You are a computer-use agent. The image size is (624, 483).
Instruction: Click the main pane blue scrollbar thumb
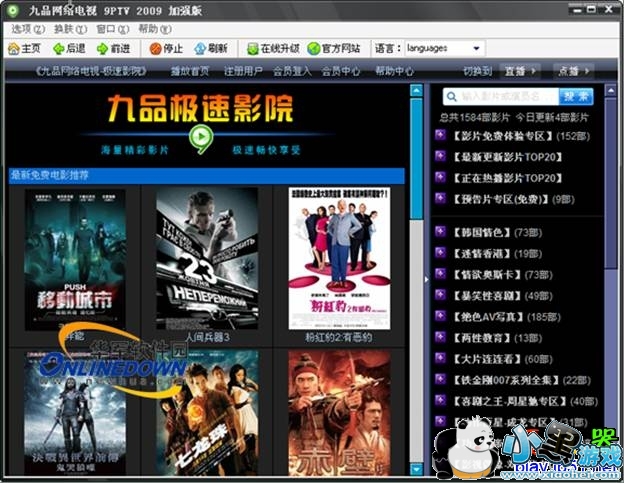point(416,159)
